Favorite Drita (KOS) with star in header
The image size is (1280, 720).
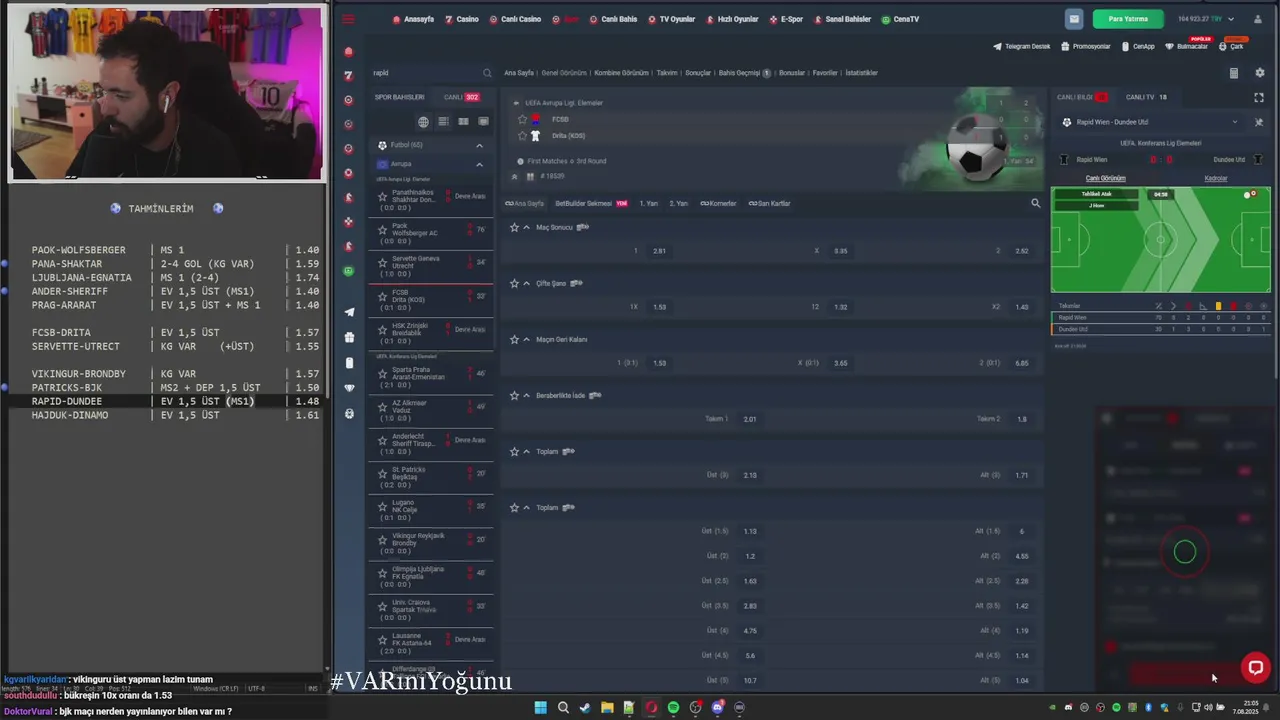pyautogui.click(x=522, y=135)
